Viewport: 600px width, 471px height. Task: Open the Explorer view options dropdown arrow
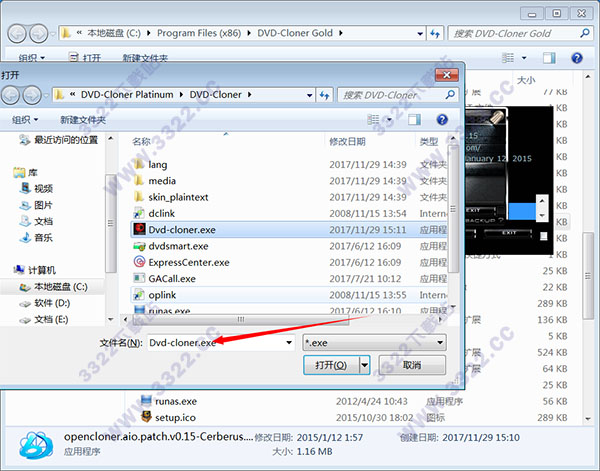524,58
